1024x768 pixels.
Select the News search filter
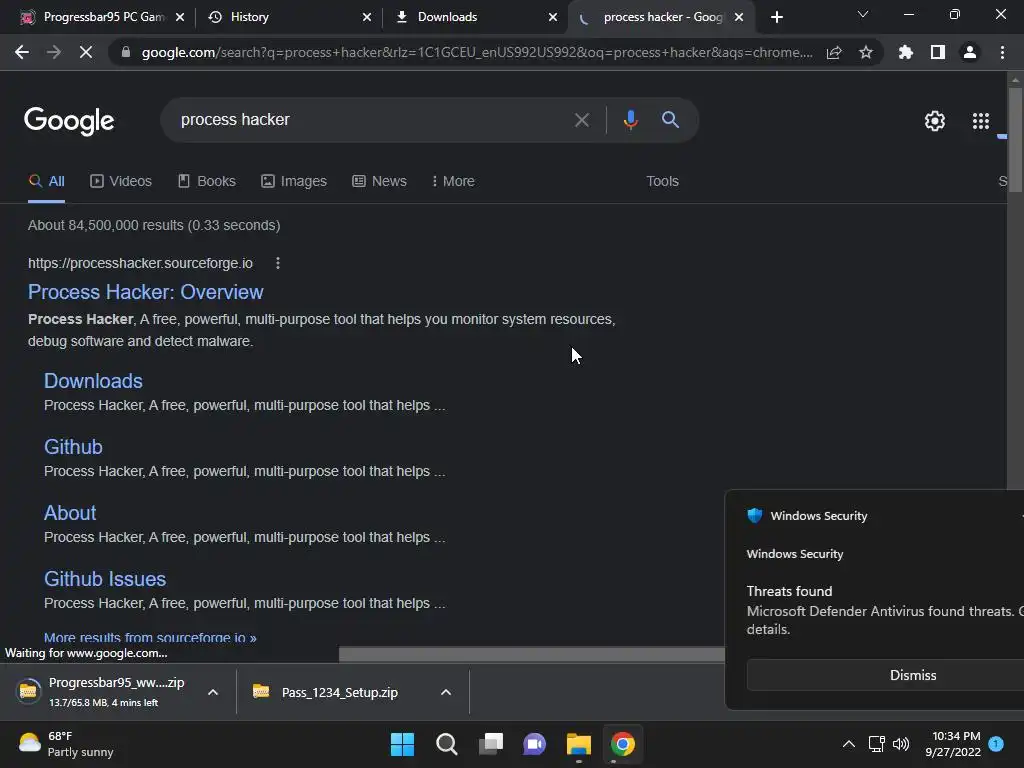(x=379, y=181)
